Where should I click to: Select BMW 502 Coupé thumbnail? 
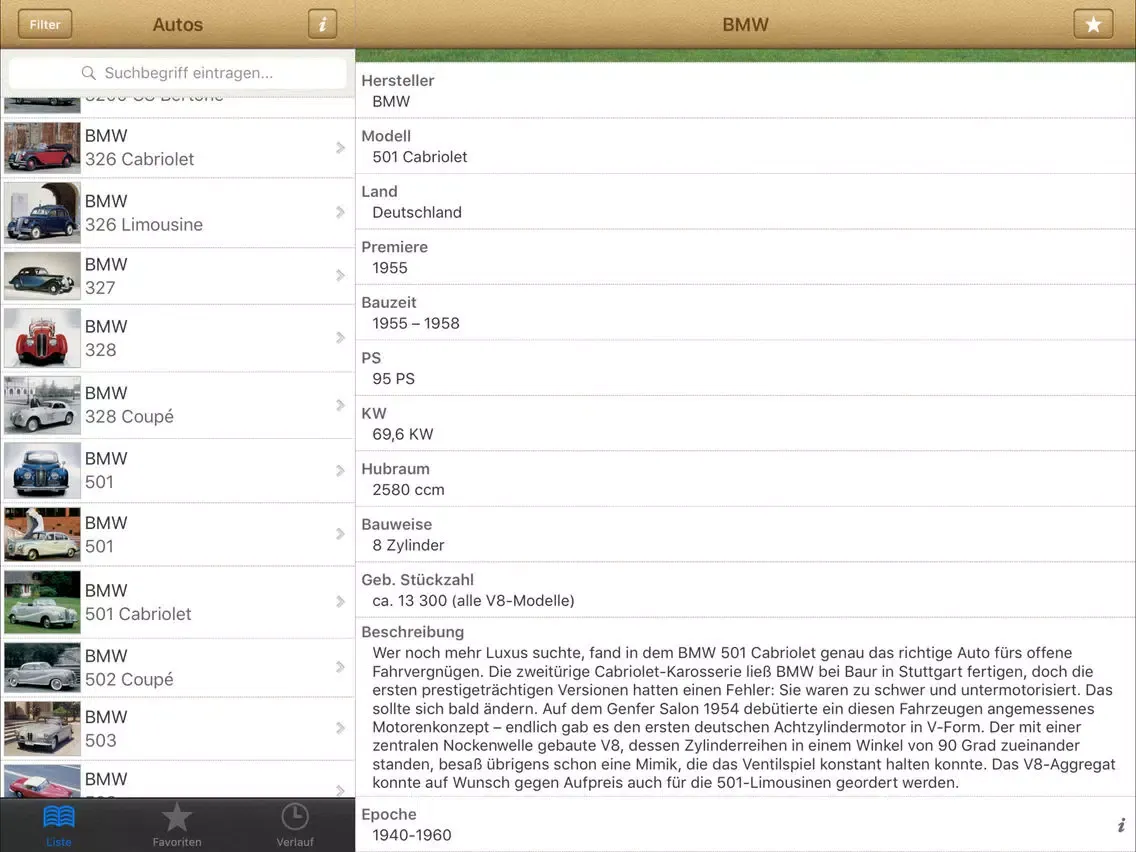[42, 667]
